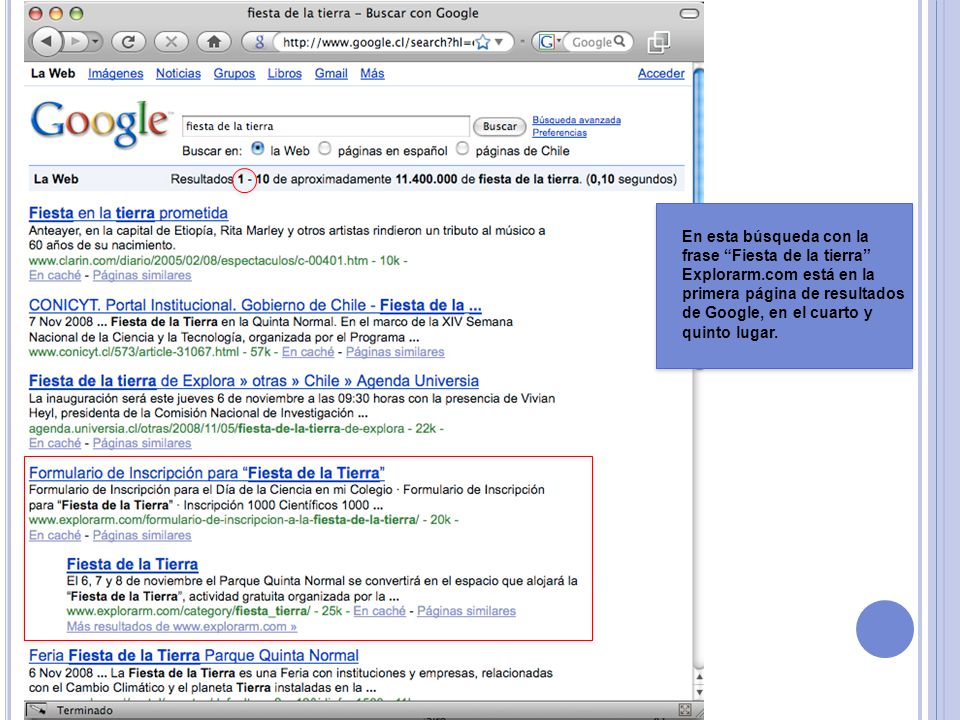This screenshot has width=960, height=720.
Task: Click the overlapping-windows icon in the toolbar
Action: pos(659,42)
